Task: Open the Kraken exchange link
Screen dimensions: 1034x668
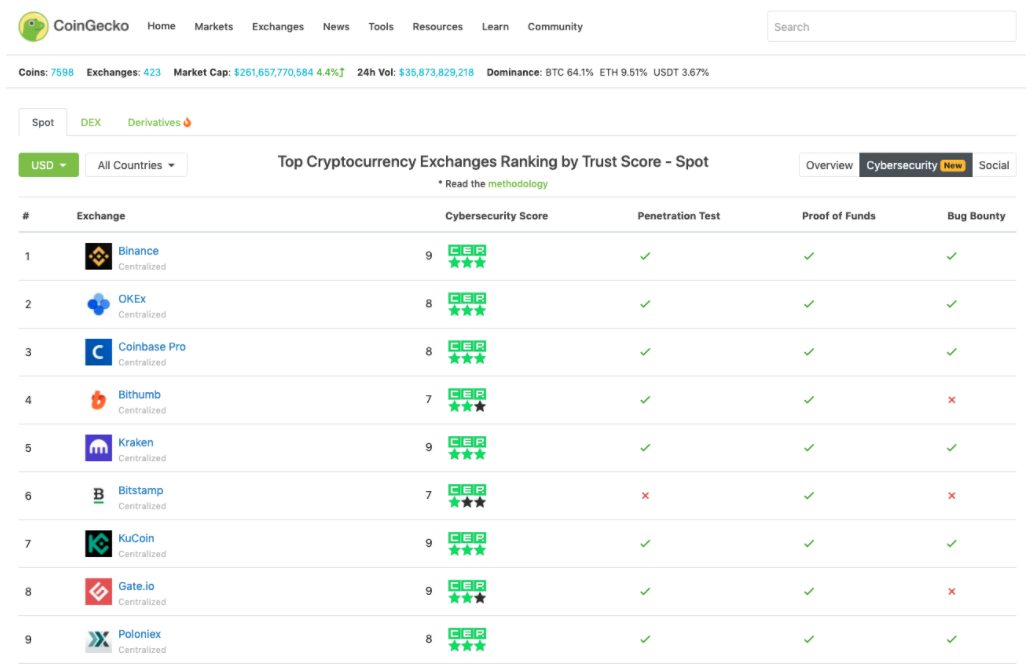Action: [x=136, y=442]
